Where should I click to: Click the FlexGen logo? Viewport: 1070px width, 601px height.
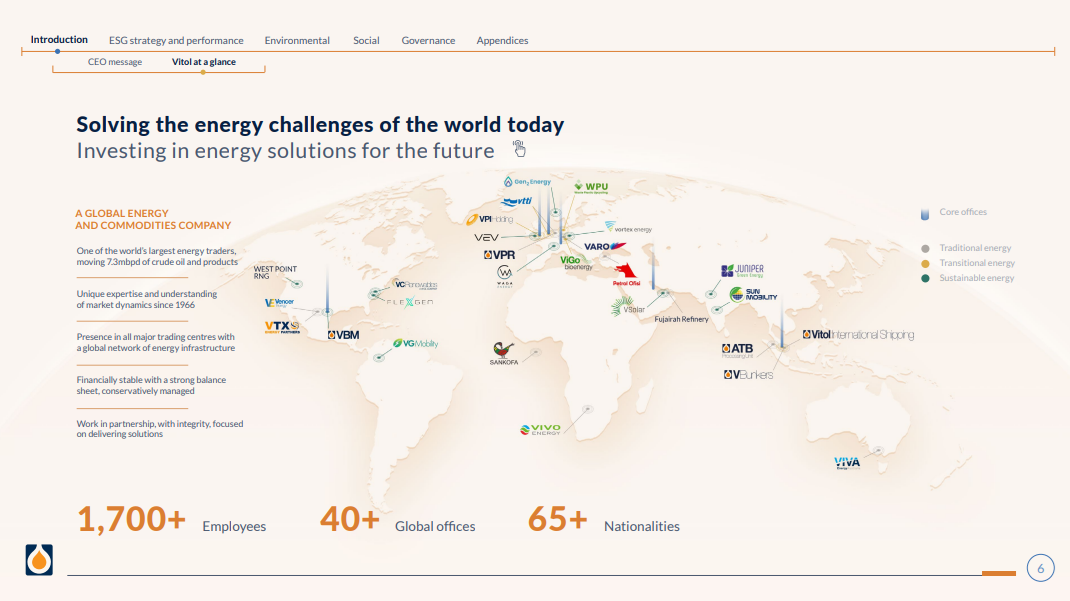click(410, 302)
